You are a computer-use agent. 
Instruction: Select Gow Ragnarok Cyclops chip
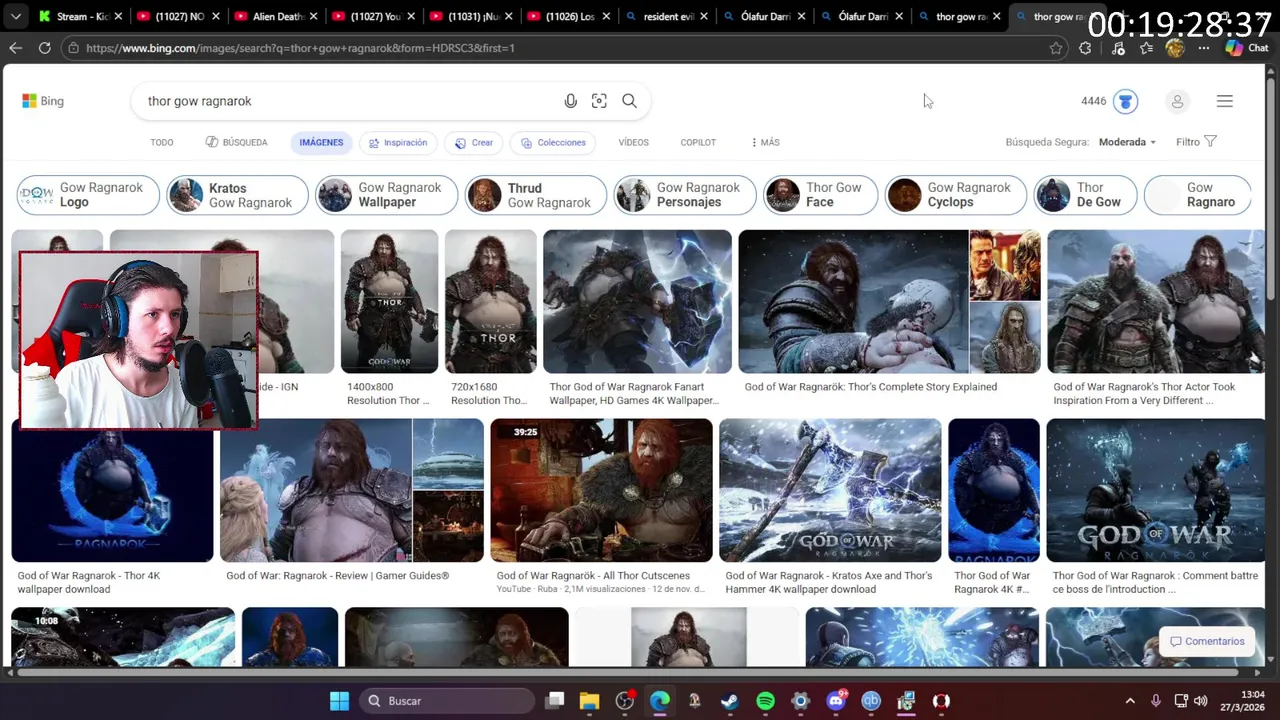click(955, 195)
